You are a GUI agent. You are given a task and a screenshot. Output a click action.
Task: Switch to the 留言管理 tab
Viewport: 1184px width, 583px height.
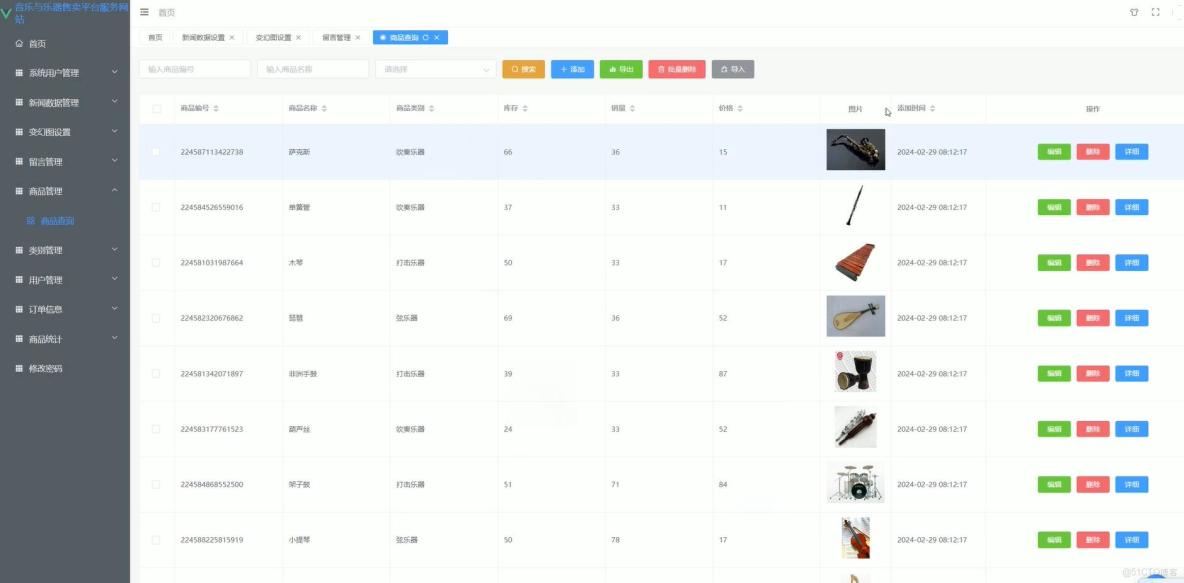point(337,37)
